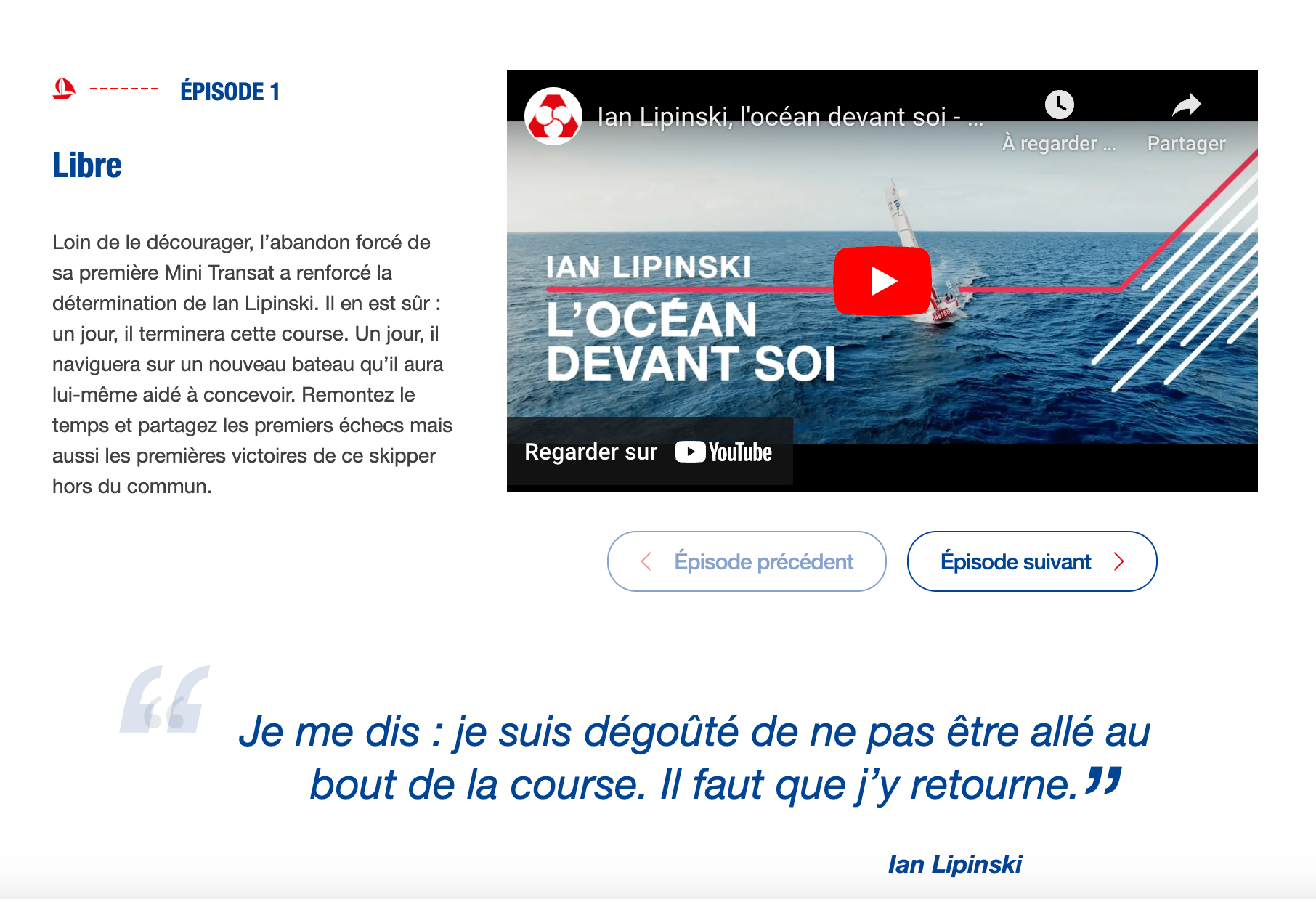The height and width of the screenshot is (899, 1316).
Task: Click the À regarder label text
Action: coord(1058,144)
